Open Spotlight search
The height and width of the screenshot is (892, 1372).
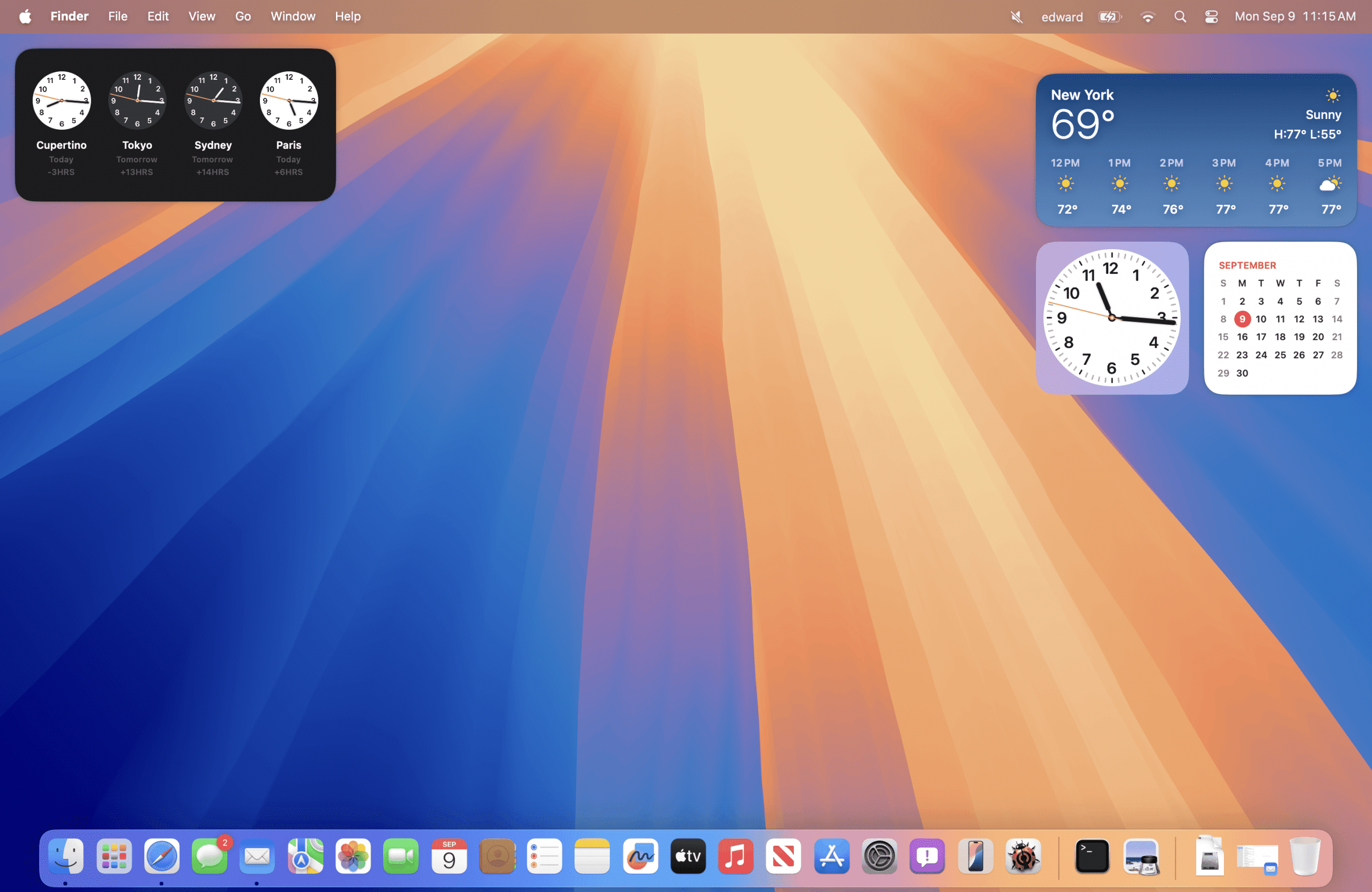click(x=1180, y=17)
